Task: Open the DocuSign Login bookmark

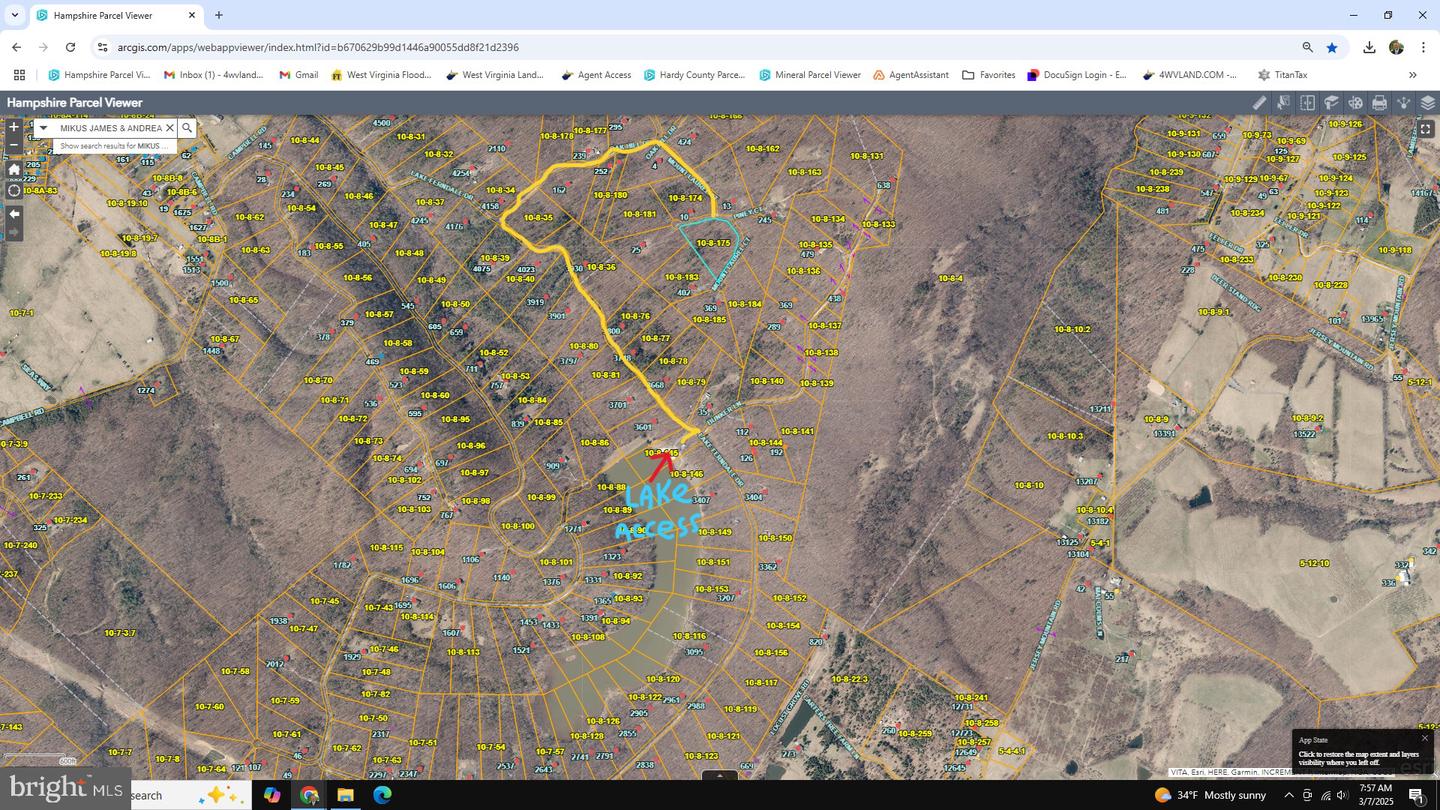Action: [1077, 75]
